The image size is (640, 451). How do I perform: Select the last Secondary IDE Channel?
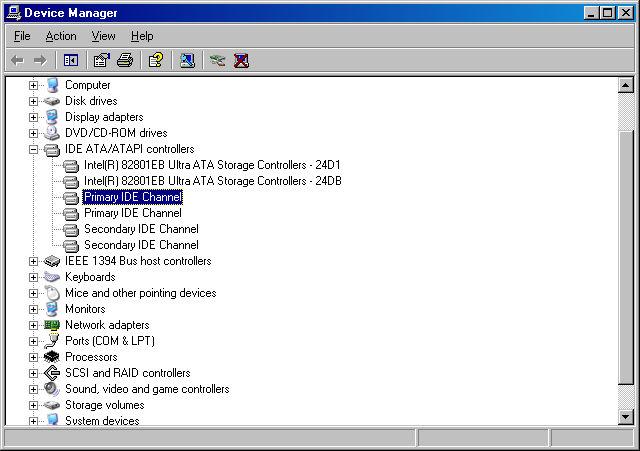(x=141, y=245)
